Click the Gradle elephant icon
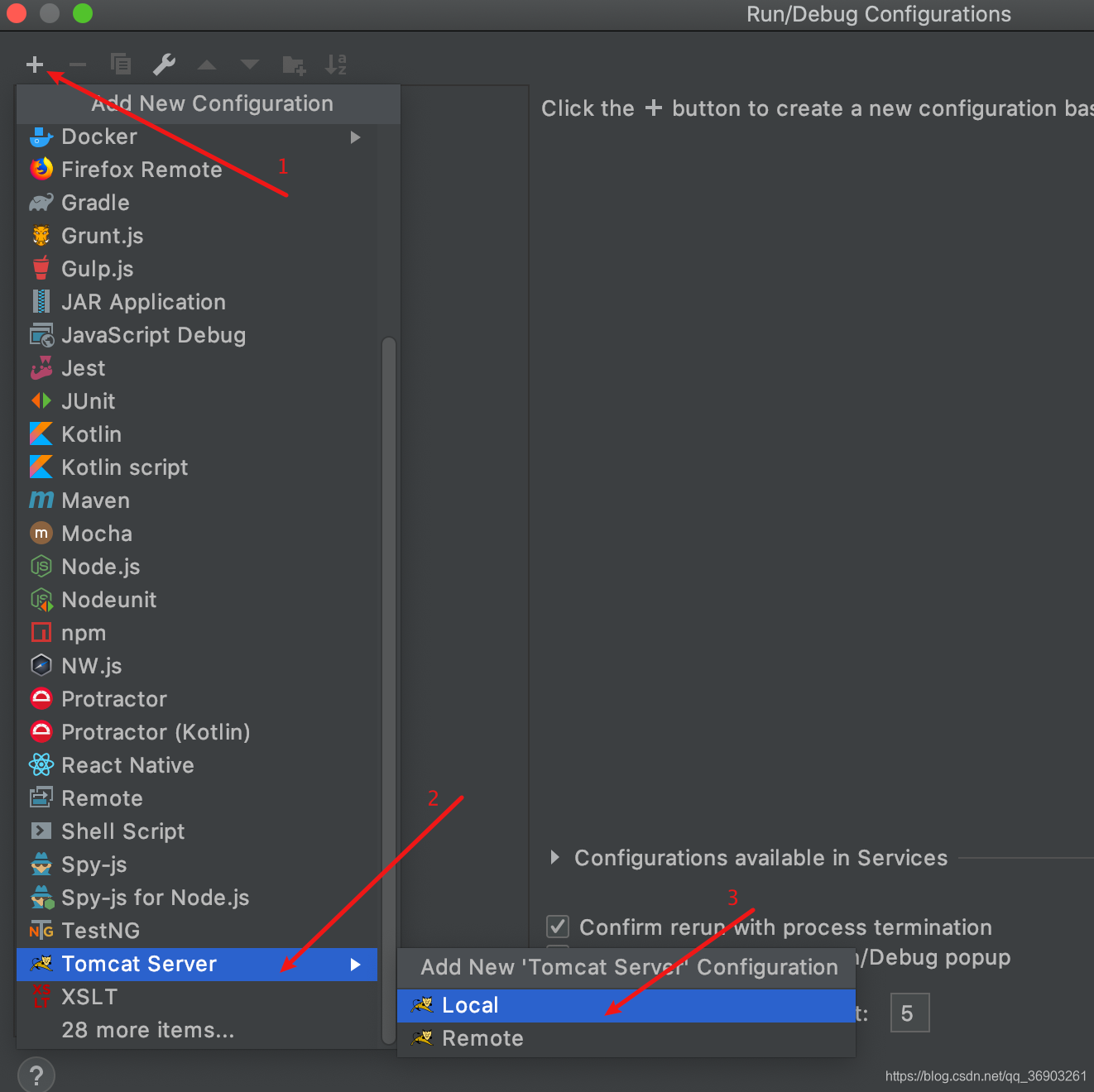 (41, 203)
